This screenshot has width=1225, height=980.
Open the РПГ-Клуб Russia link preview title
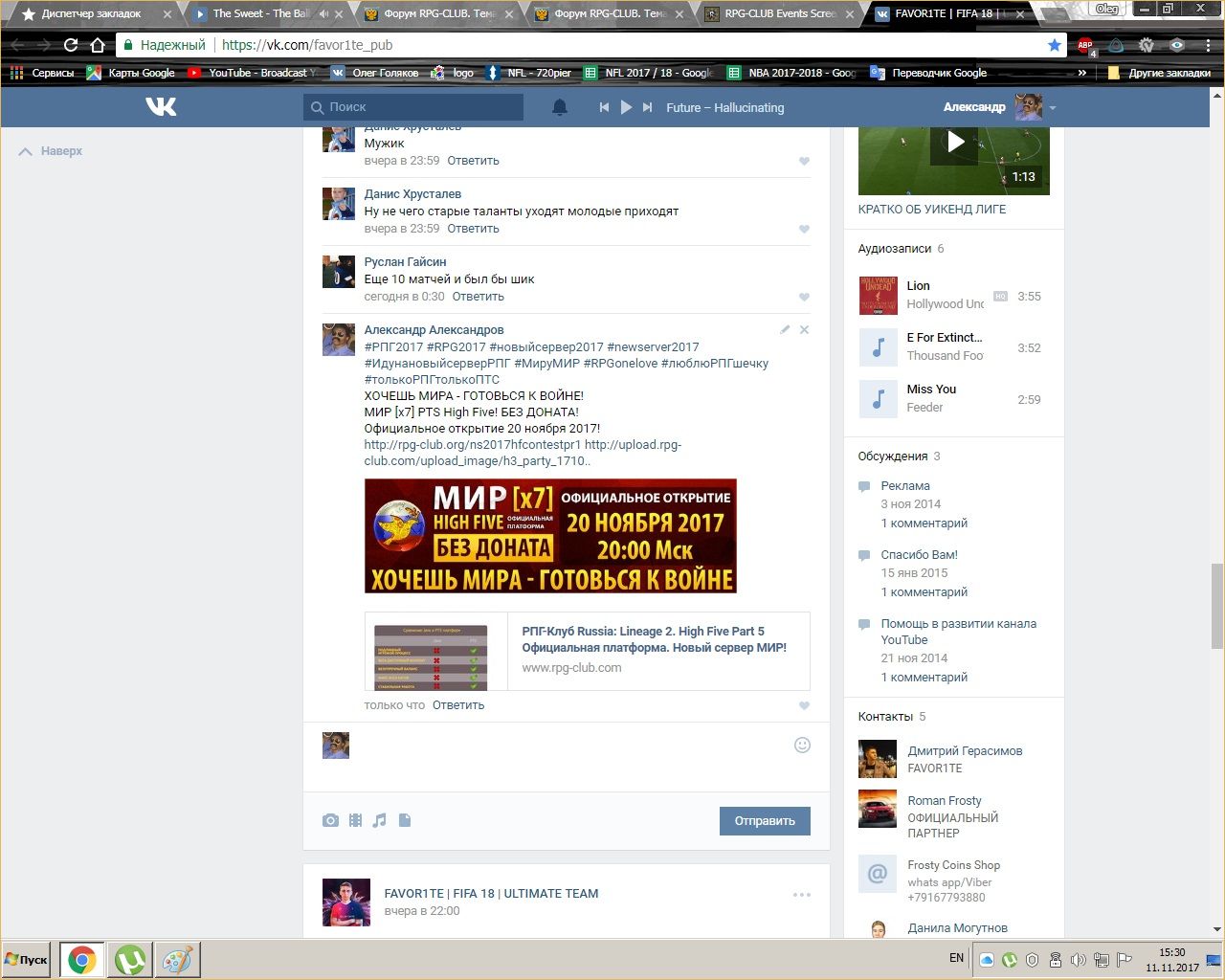[654, 639]
